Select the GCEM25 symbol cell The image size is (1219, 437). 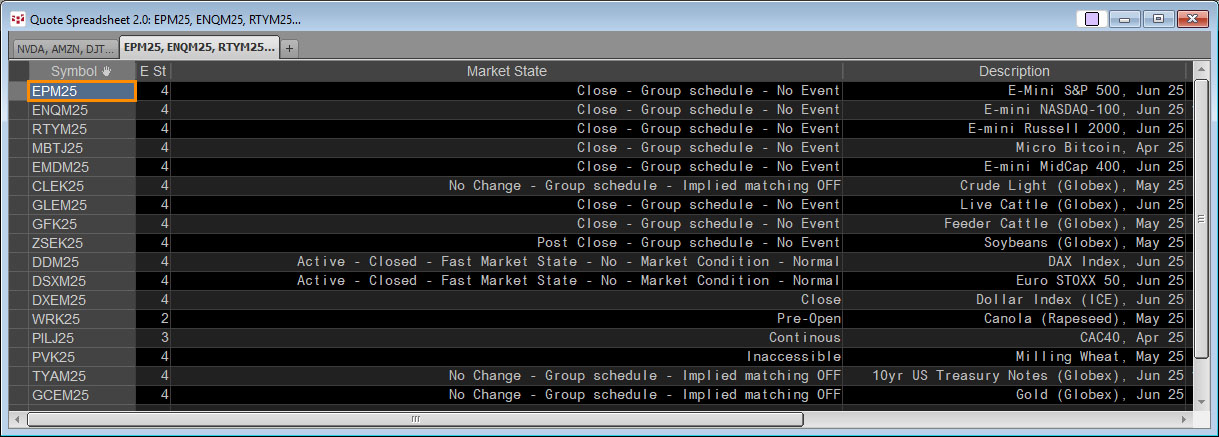82,395
